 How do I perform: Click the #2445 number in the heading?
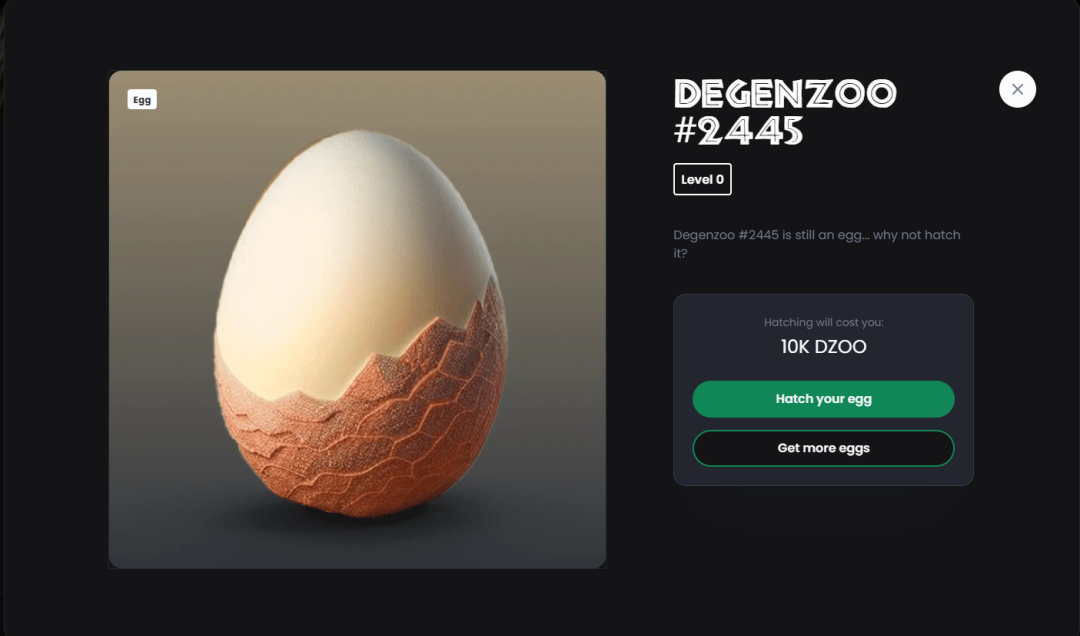[x=739, y=131]
